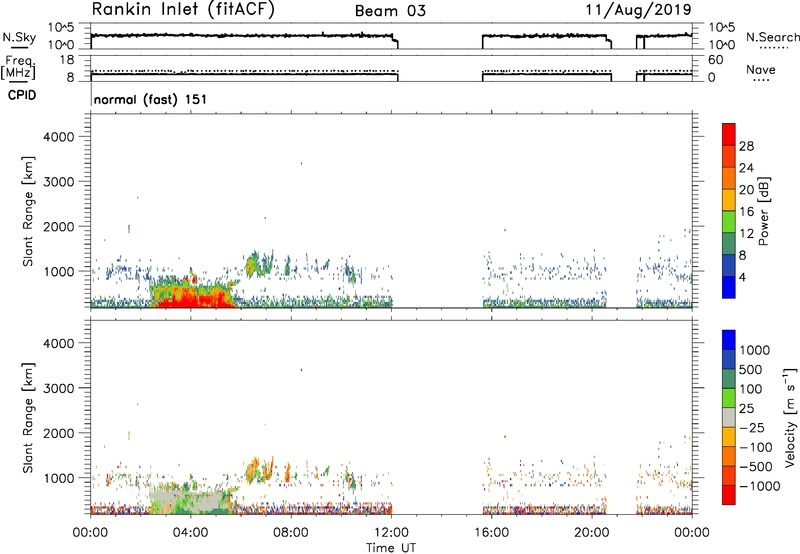Pick the Power colorbar segment between 16 and 20
The height and width of the screenshot is (554, 800).
(x=729, y=200)
